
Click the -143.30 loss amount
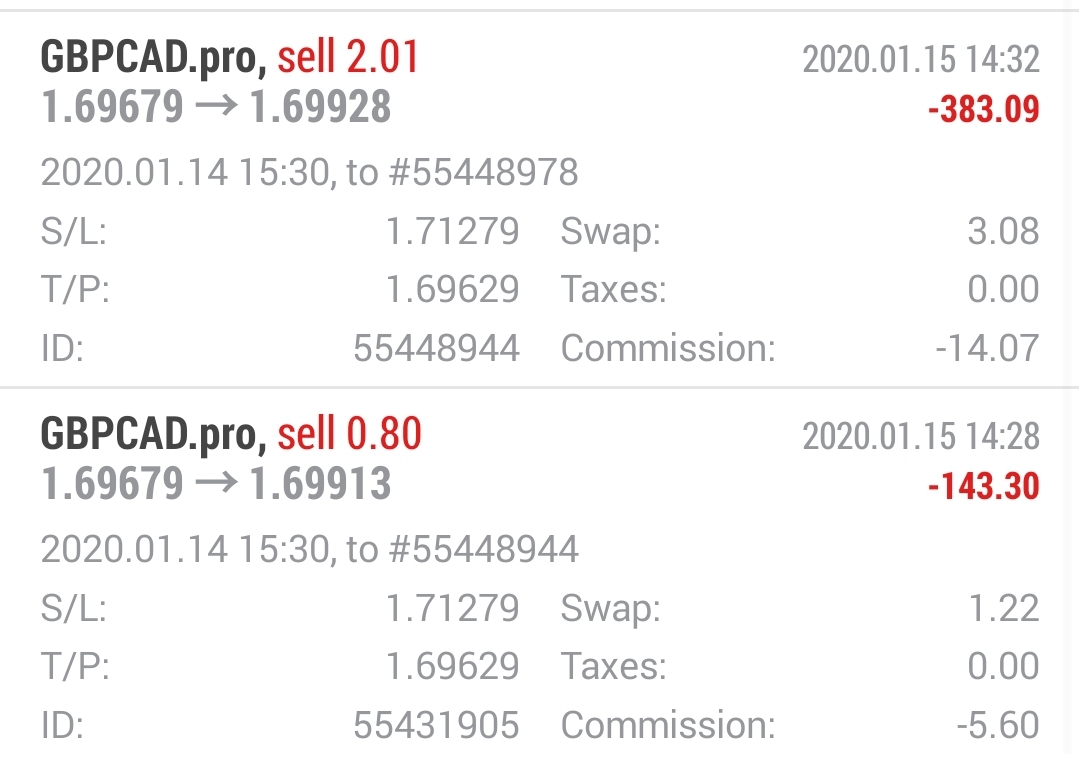click(x=983, y=487)
